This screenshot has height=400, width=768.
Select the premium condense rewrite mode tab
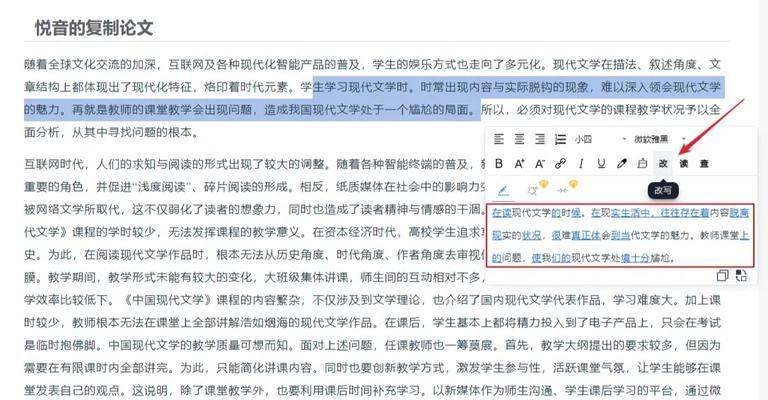point(567,188)
